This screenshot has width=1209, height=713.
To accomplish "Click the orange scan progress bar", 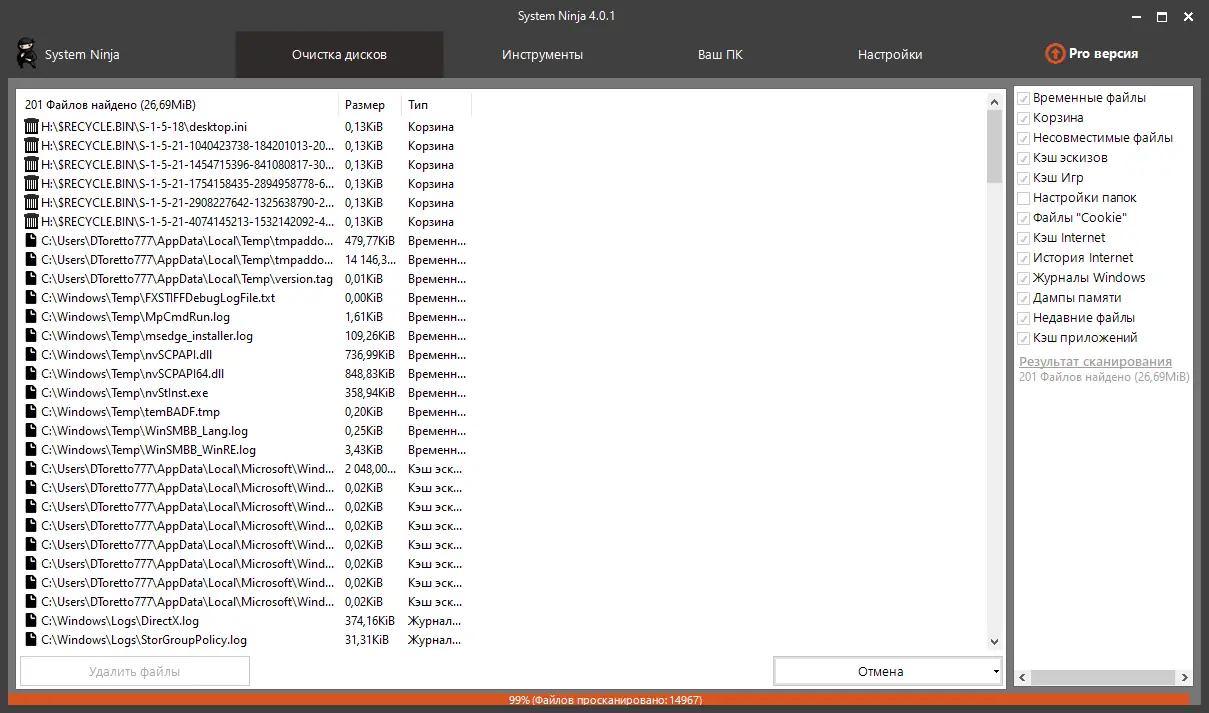I will [600, 700].
